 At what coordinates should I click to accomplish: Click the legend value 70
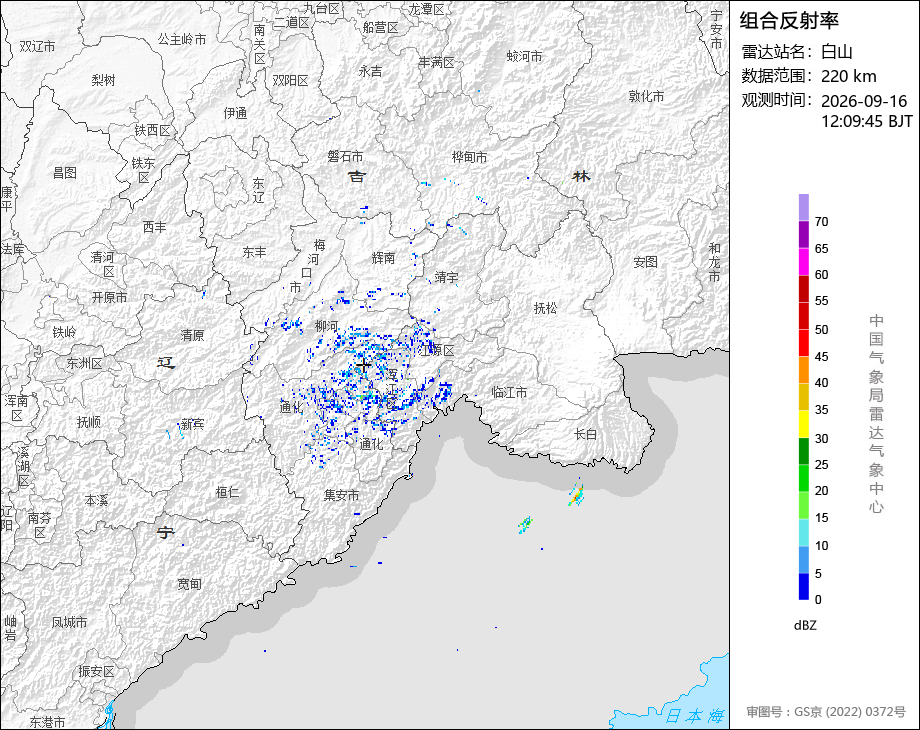tap(821, 222)
